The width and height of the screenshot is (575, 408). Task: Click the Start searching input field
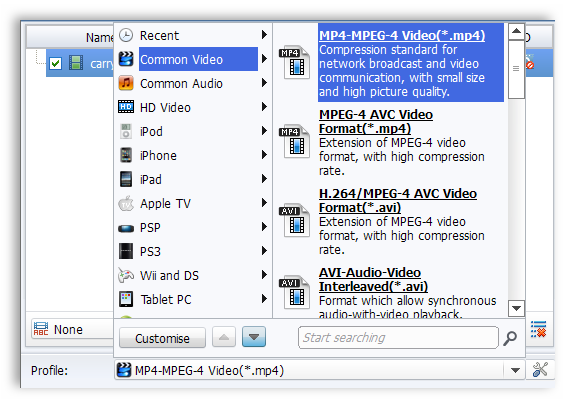pos(398,338)
